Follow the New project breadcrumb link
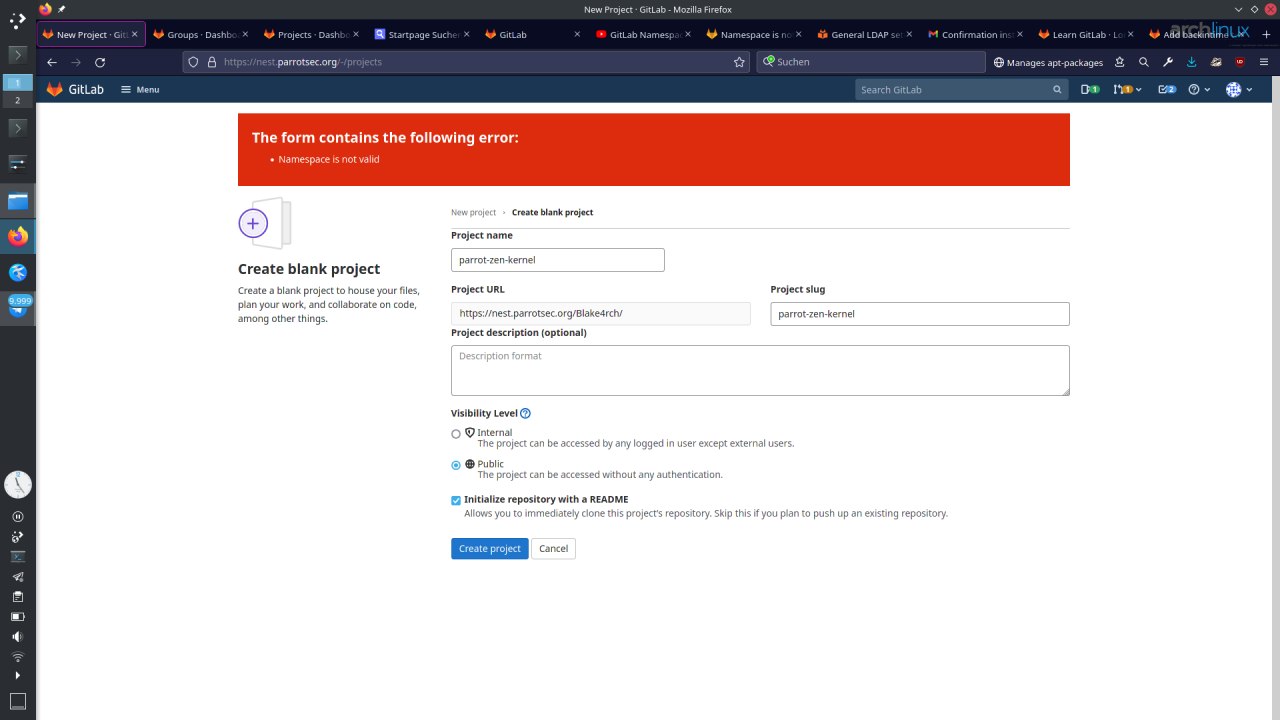The width and height of the screenshot is (1280, 720). 473,213
